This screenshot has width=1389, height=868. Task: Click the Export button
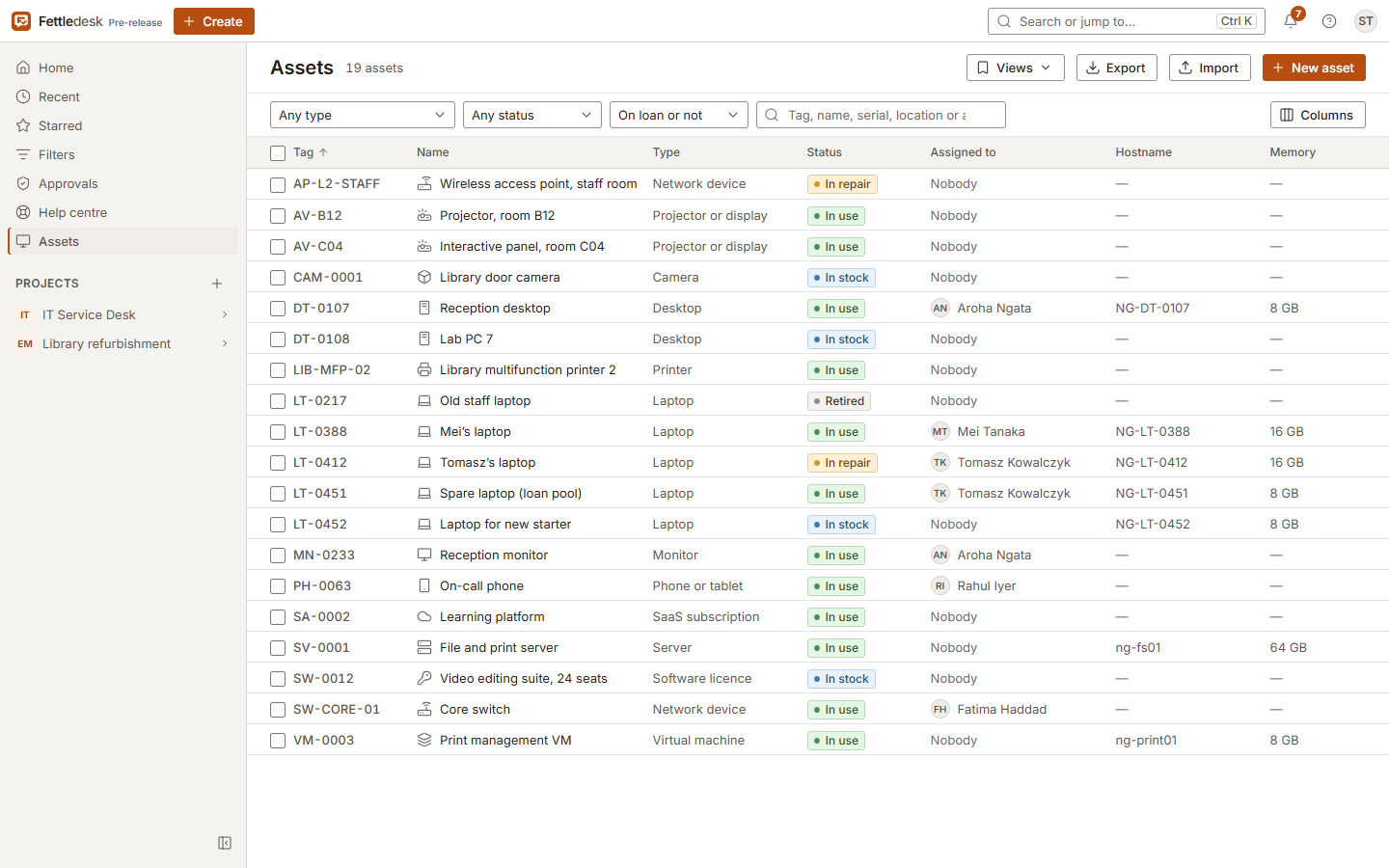pyautogui.click(x=1117, y=68)
